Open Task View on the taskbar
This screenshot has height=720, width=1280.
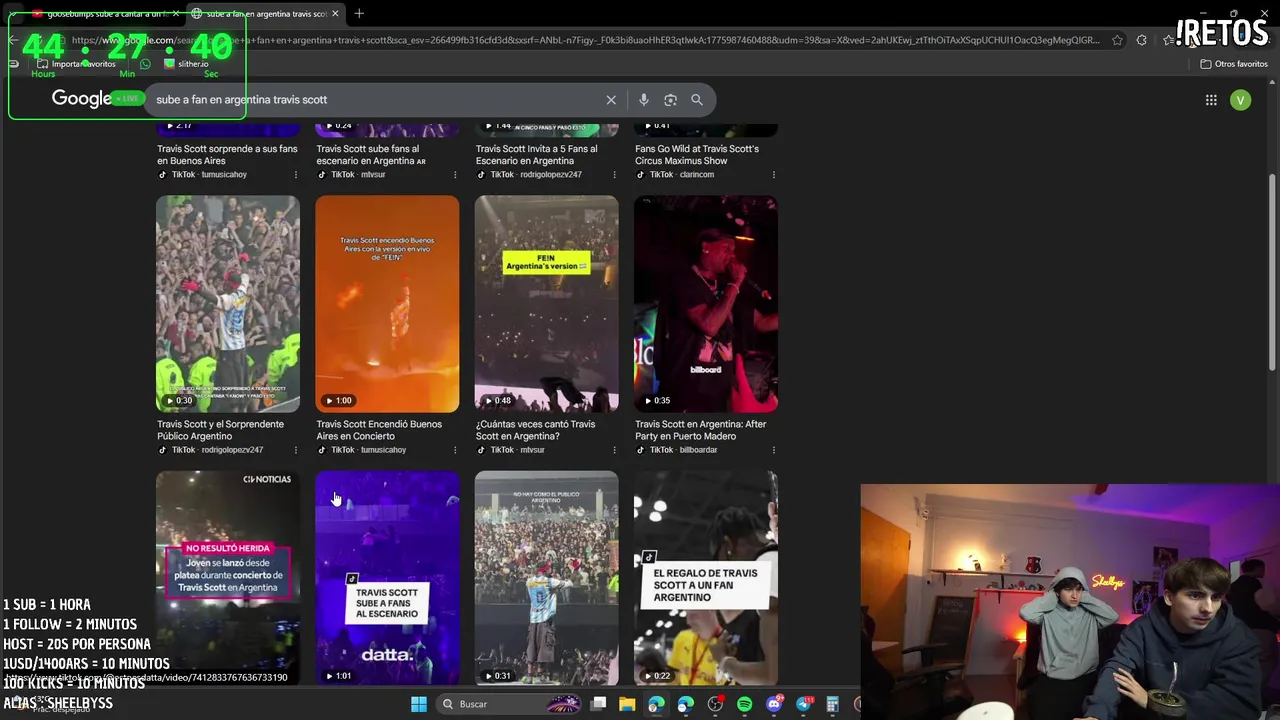click(x=598, y=704)
